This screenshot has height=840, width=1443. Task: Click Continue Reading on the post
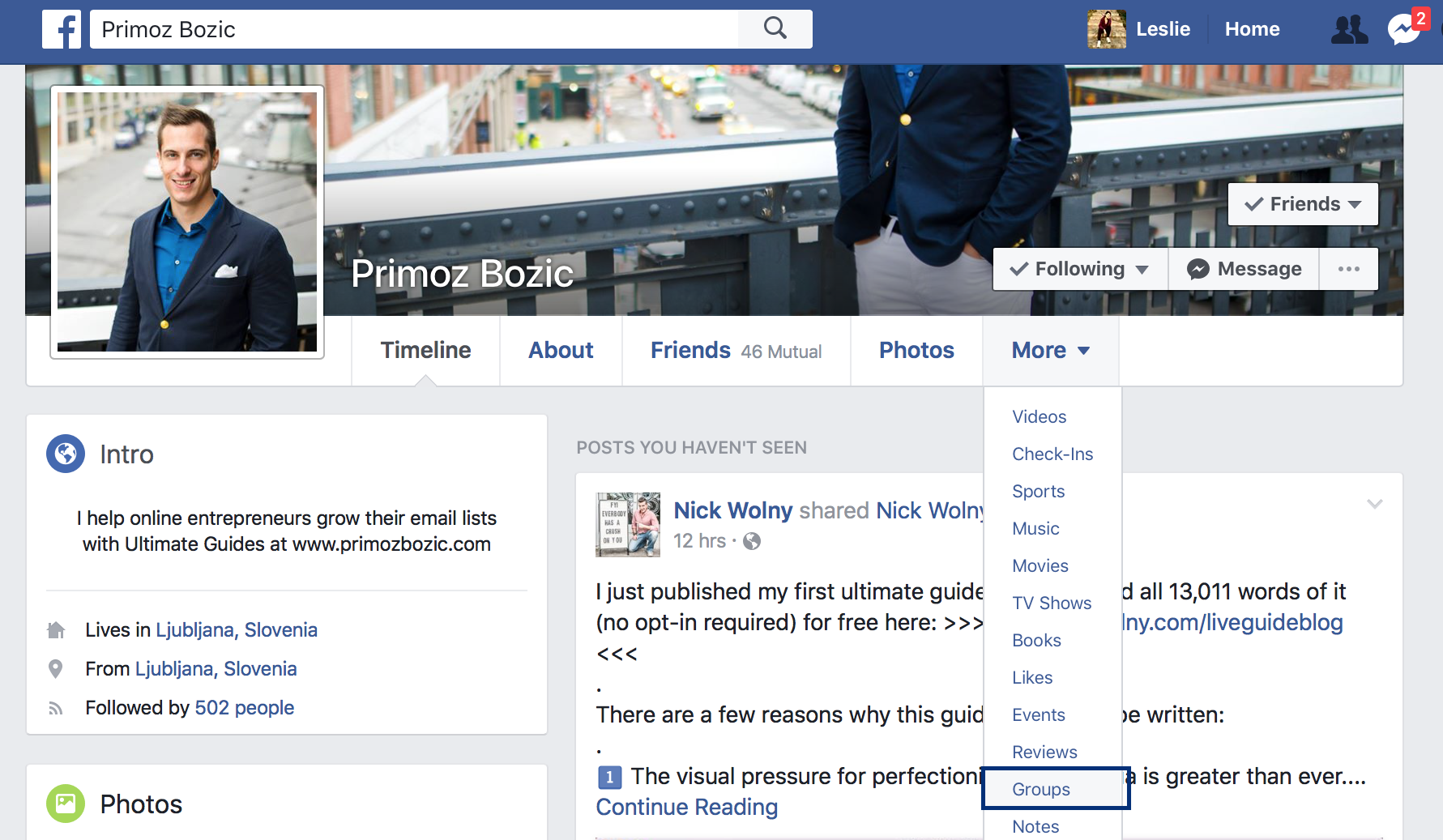pyautogui.click(x=687, y=807)
